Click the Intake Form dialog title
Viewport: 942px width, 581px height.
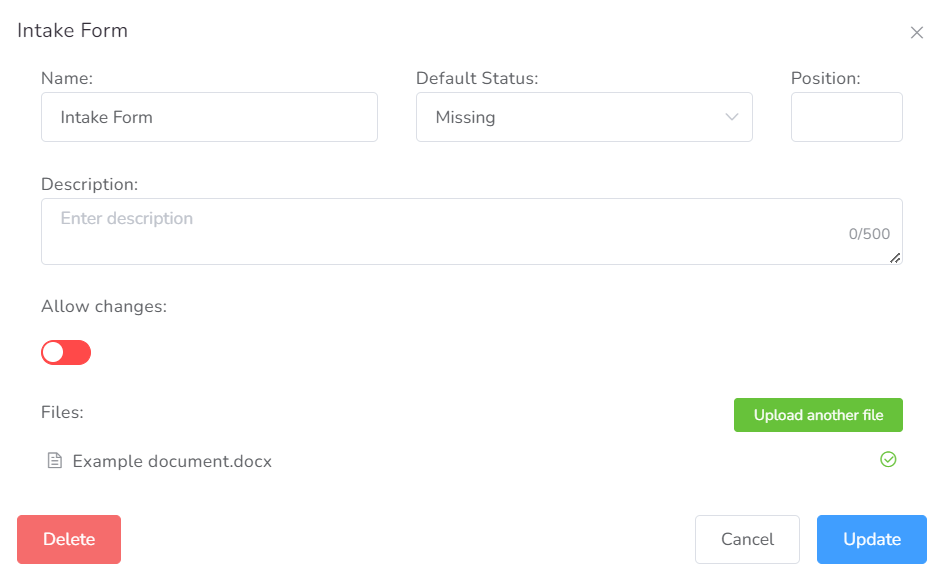click(x=73, y=31)
